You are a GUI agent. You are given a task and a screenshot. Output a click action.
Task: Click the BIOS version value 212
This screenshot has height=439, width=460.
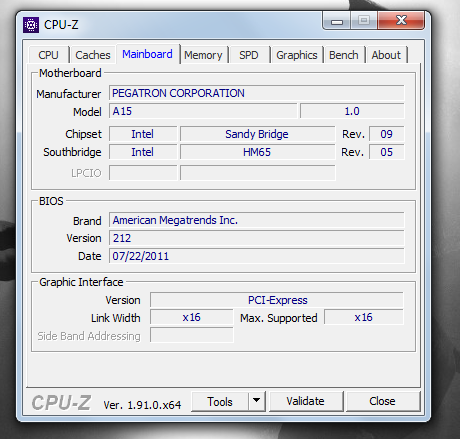[x=257, y=238]
